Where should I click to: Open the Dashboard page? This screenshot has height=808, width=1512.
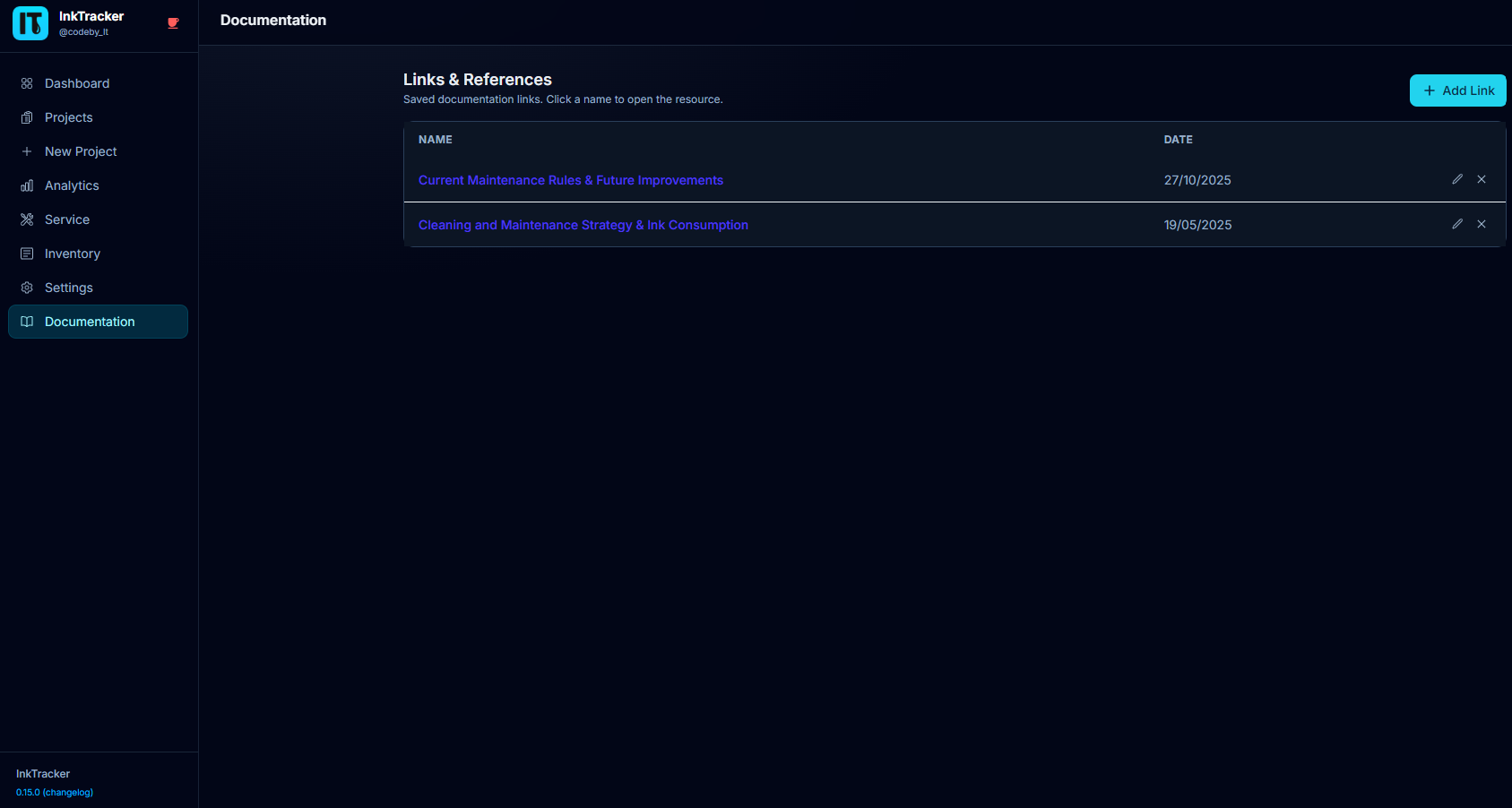point(99,83)
